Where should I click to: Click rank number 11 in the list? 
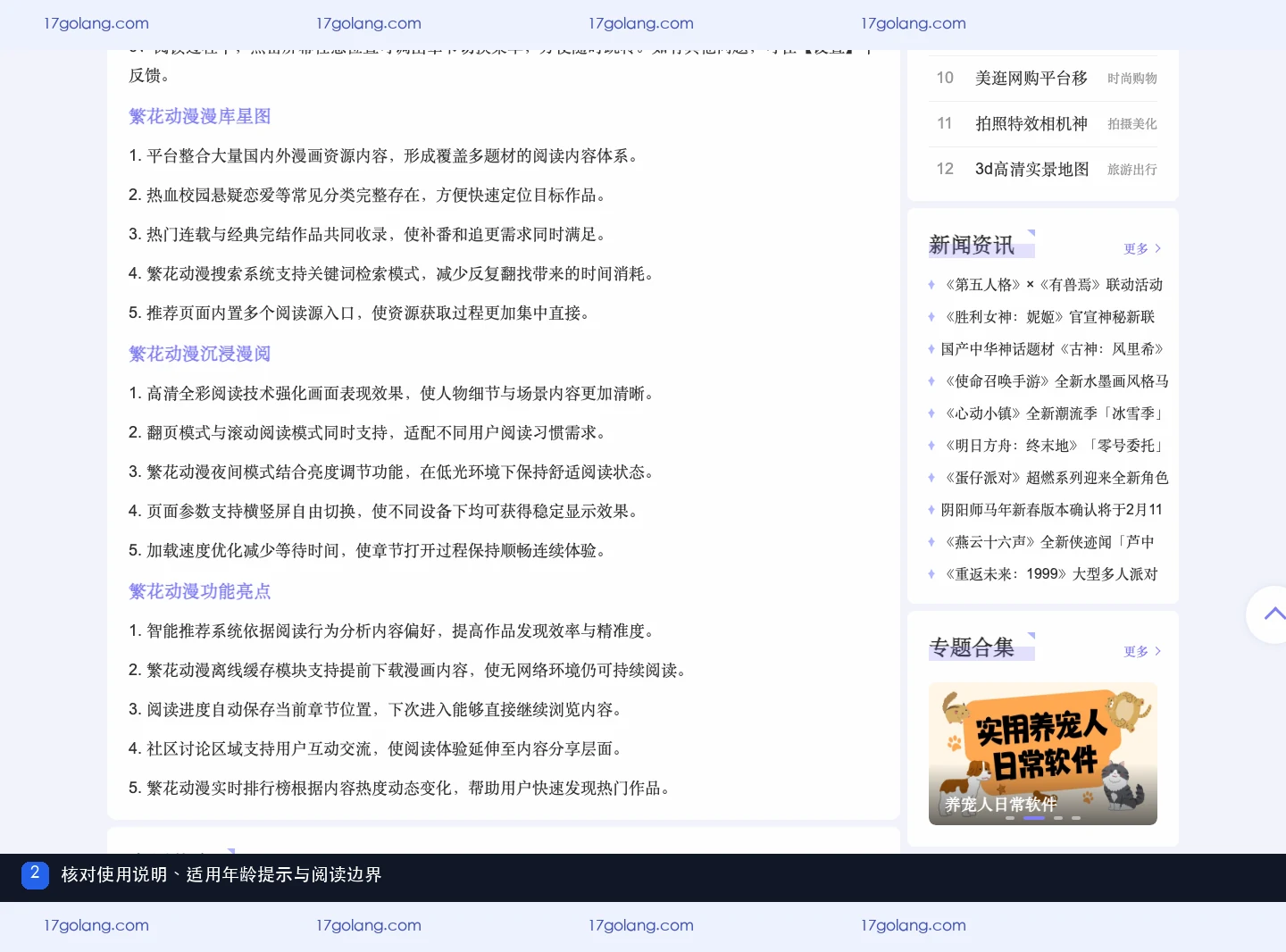(945, 124)
